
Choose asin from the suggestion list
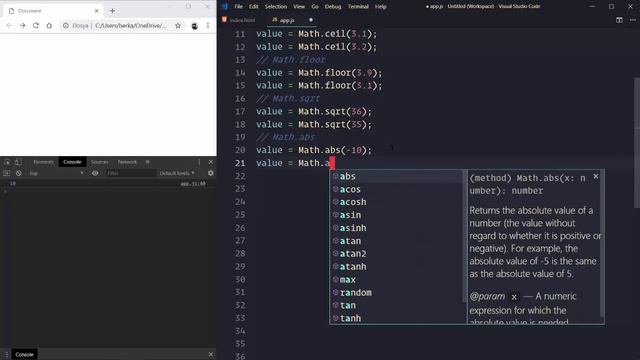tap(397, 215)
